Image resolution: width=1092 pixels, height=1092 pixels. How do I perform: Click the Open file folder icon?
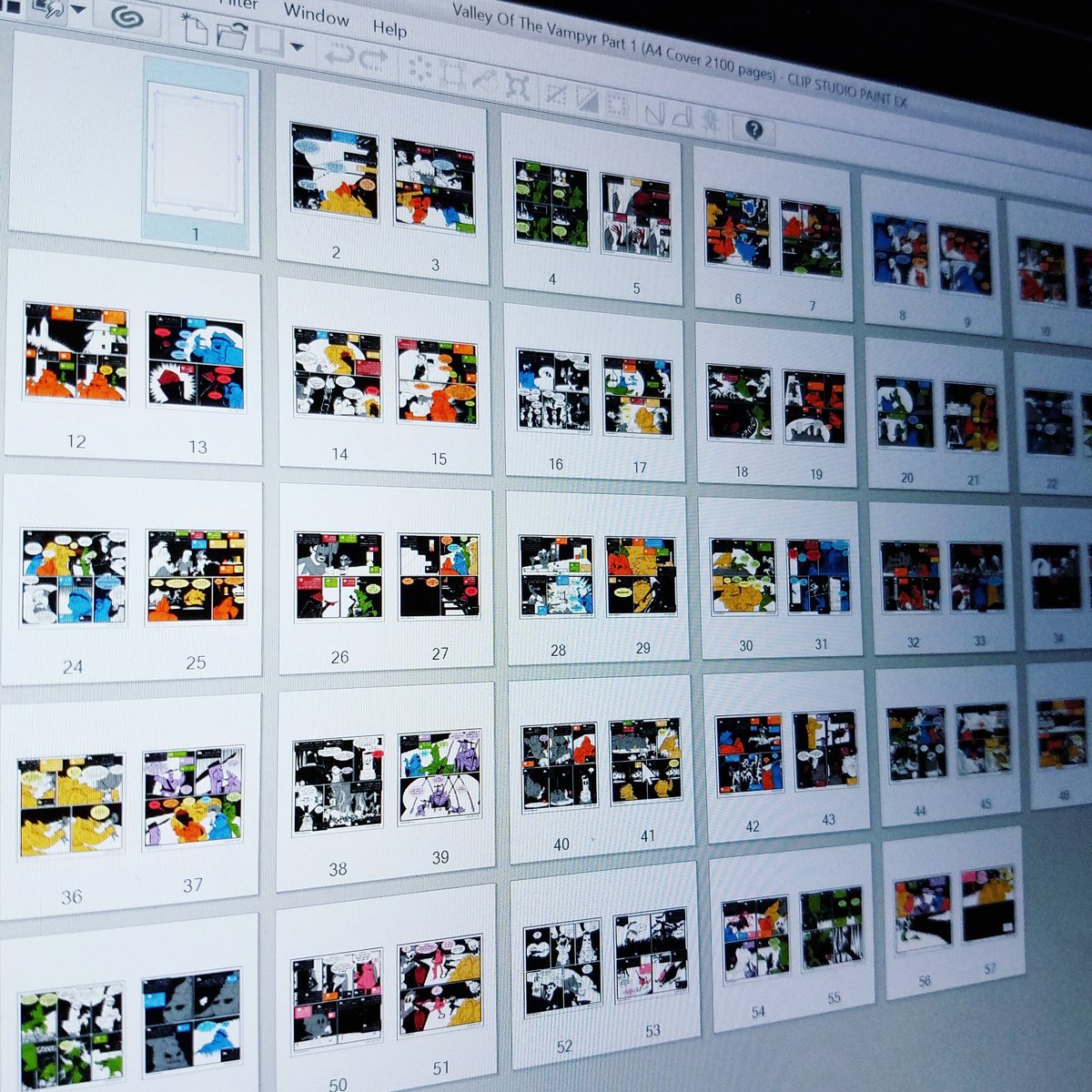coord(233,36)
